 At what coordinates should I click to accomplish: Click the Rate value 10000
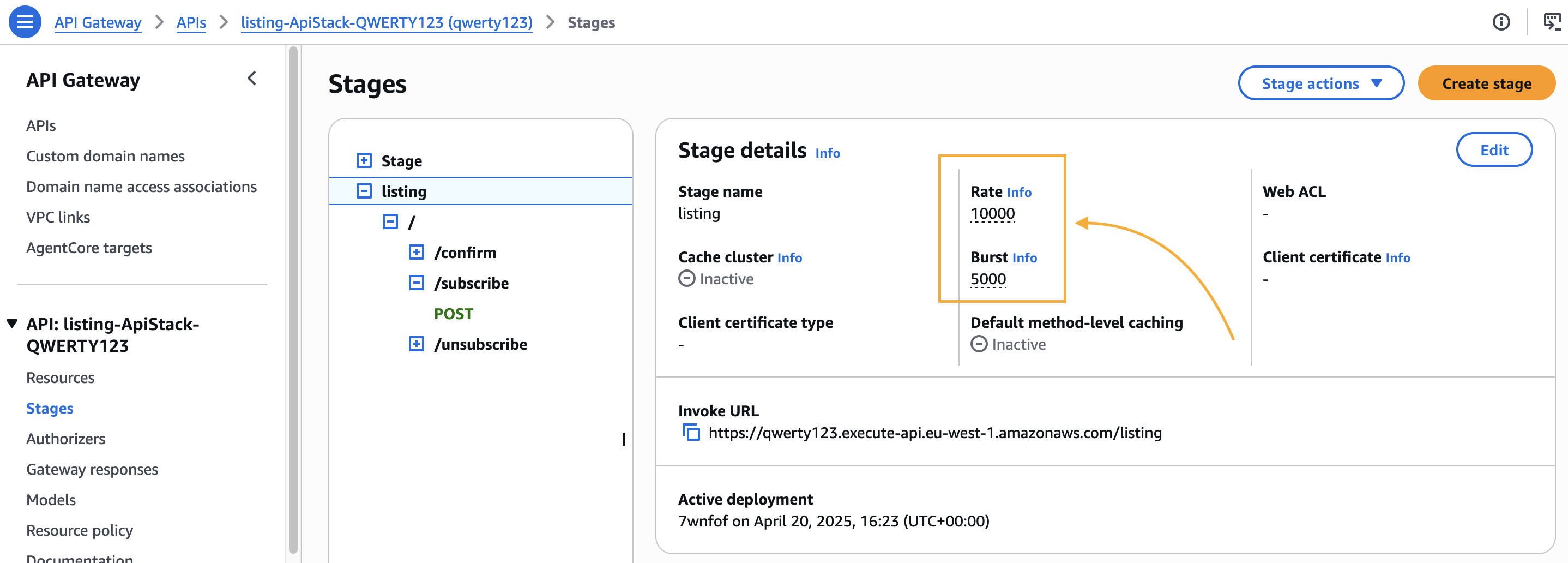(x=992, y=214)
